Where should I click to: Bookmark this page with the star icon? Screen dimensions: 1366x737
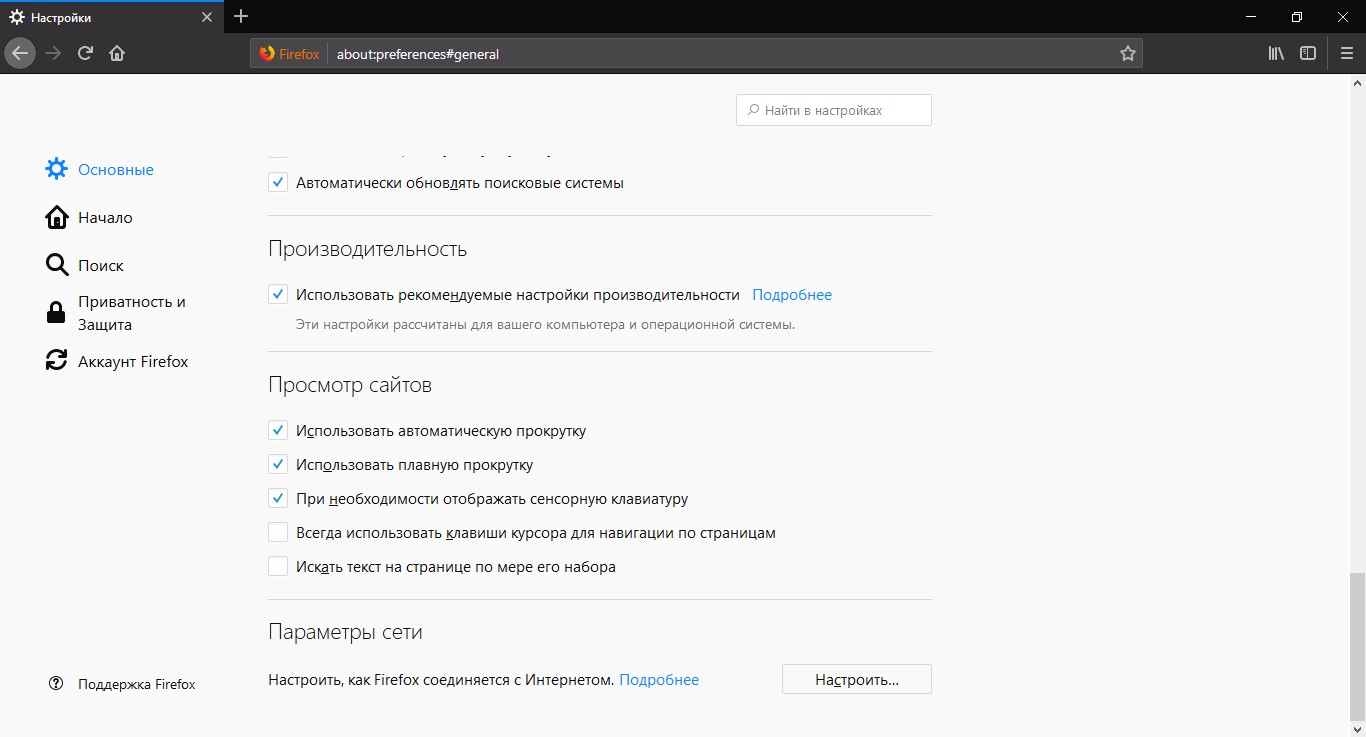pos(1128,54)
